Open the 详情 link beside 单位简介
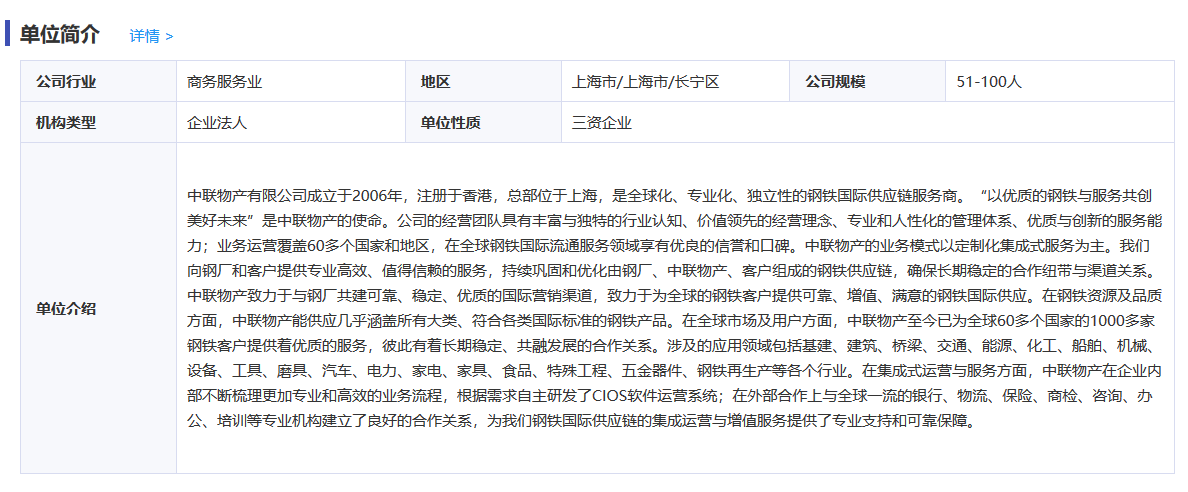The image size is (1188, 492). [151, 36]
